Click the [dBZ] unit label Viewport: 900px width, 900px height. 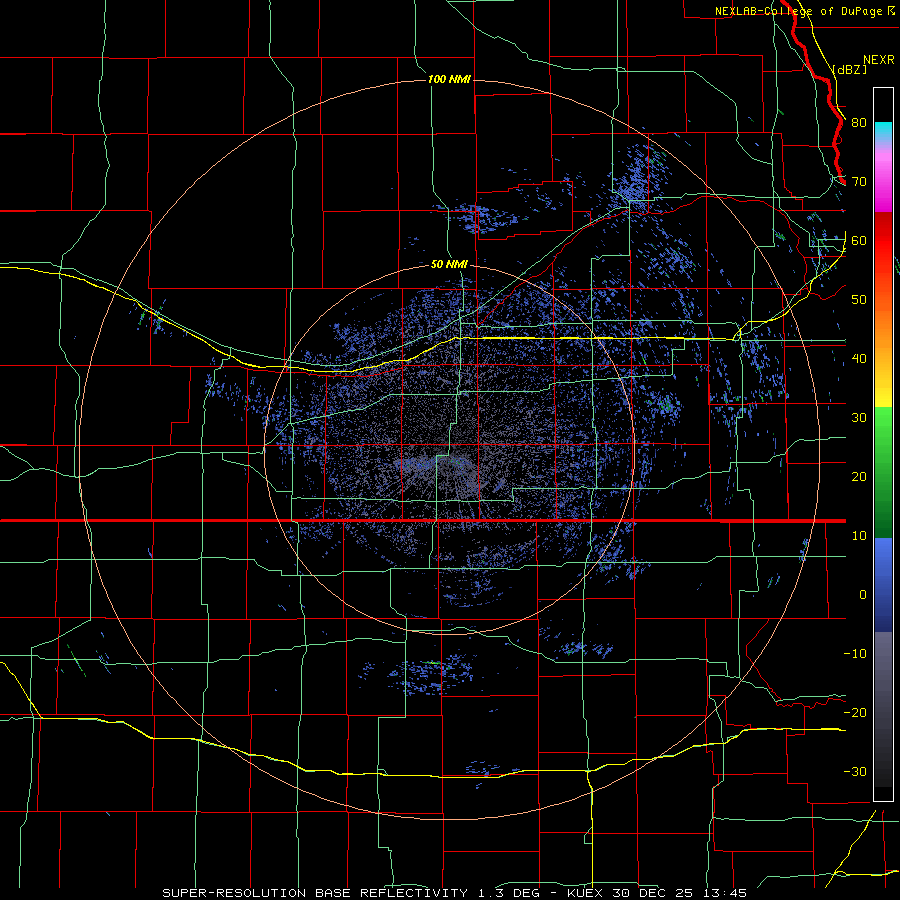tap(849, 69)
